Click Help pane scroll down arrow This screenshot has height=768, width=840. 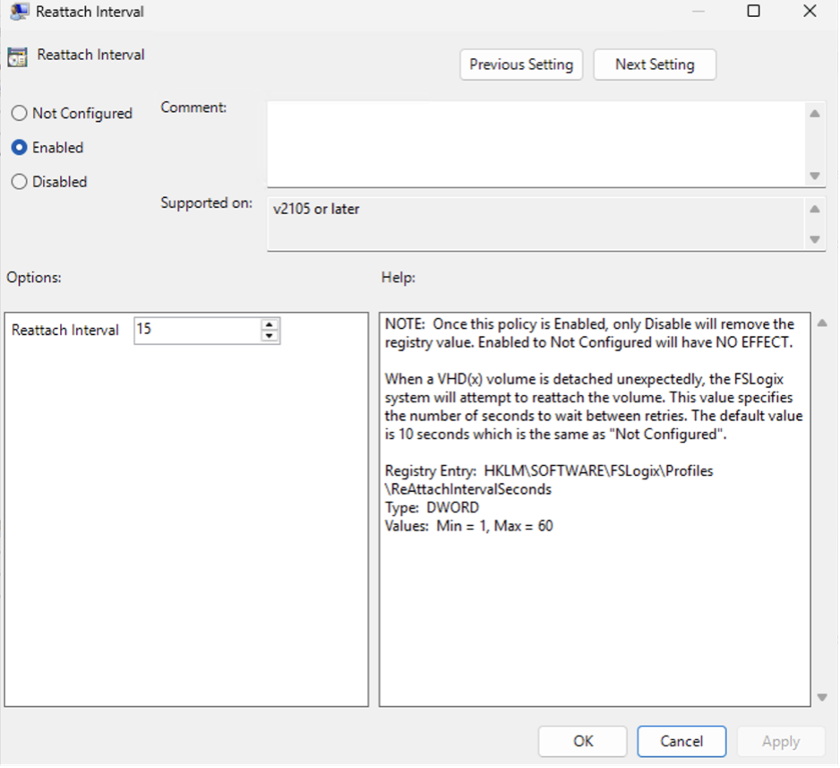click(x=822, y=697)
